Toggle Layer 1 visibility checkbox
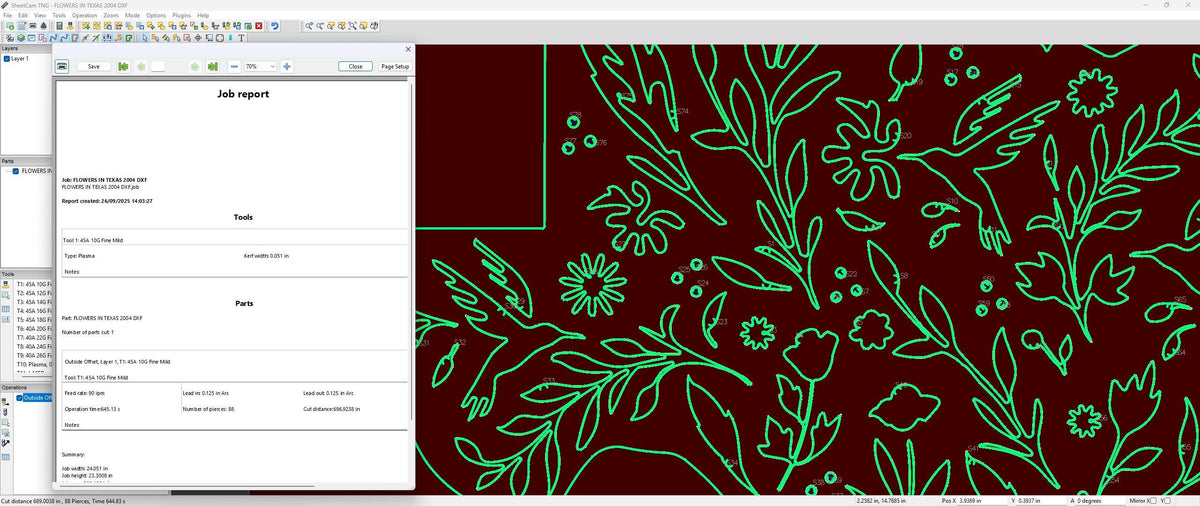The image size is (1200, 506). (x=7, y=59)
